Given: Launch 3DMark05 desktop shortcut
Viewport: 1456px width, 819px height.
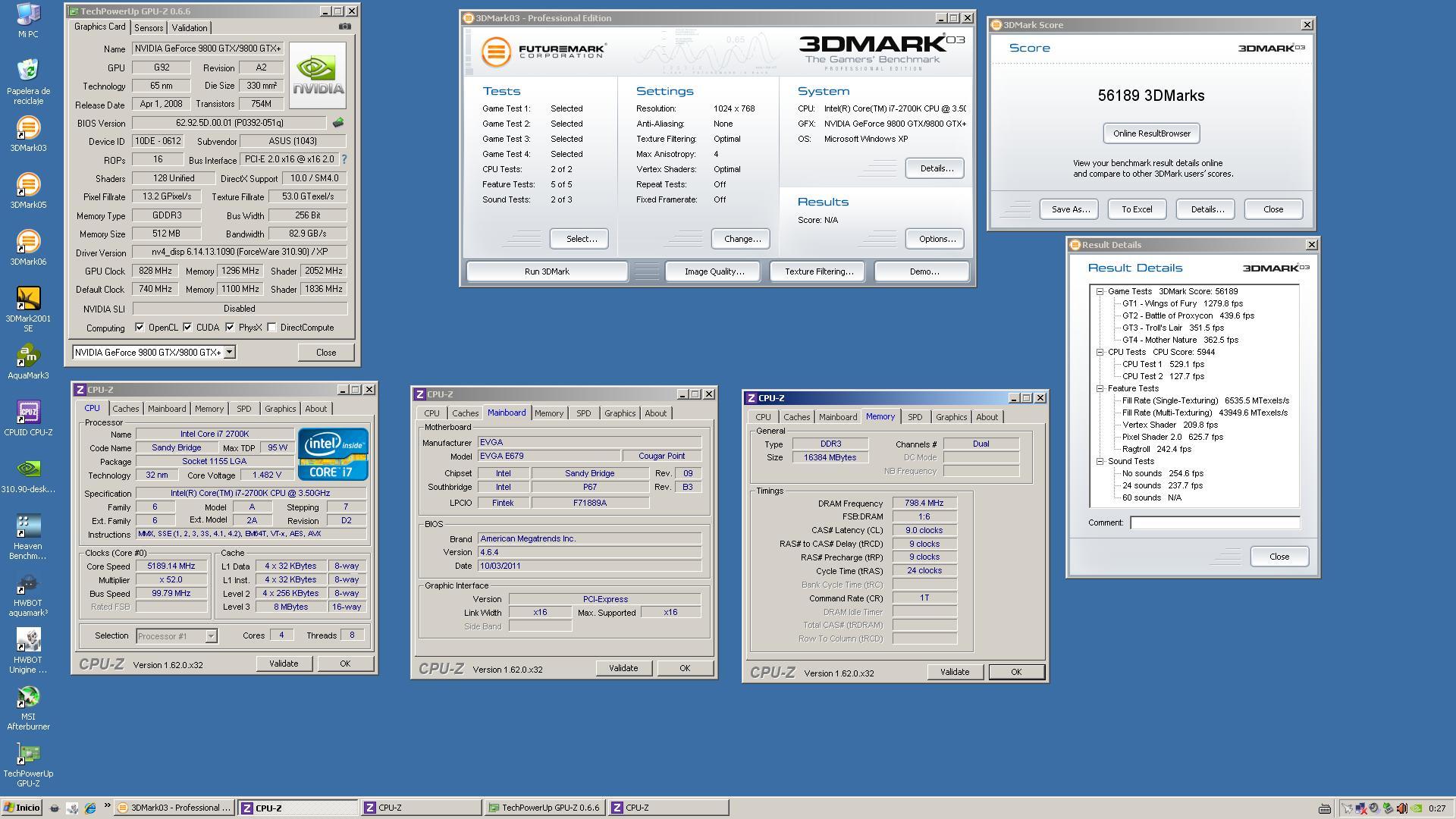Looking at the screenshot, I should (x=28, y=191).
